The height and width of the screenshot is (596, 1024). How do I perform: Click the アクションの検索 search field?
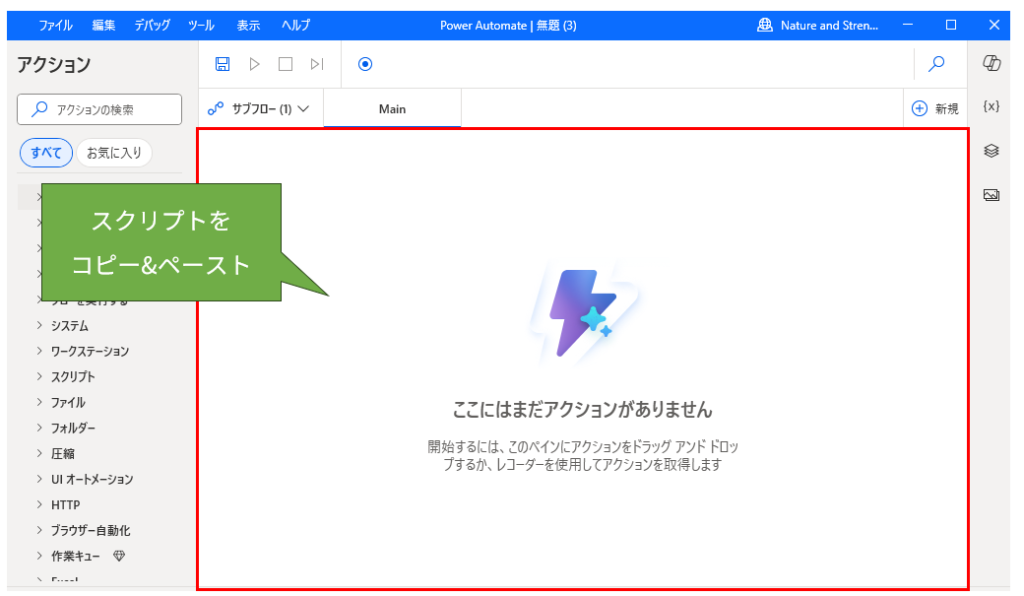pos(99,110)
